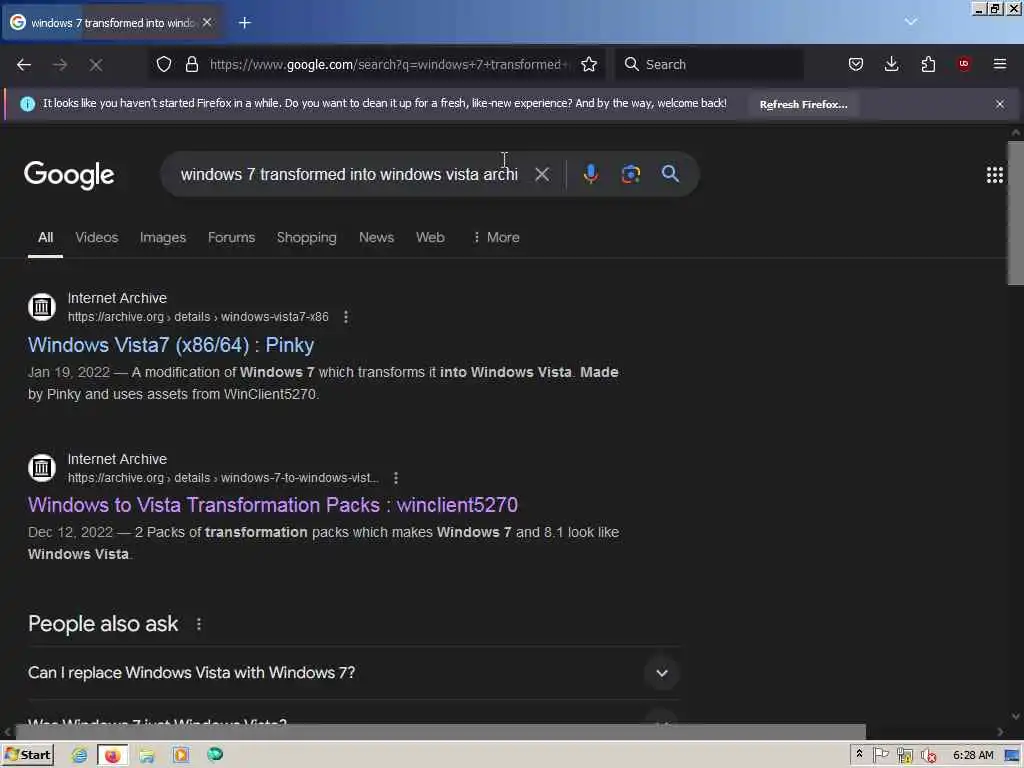Open the Windows Start menu

[28, 755]
